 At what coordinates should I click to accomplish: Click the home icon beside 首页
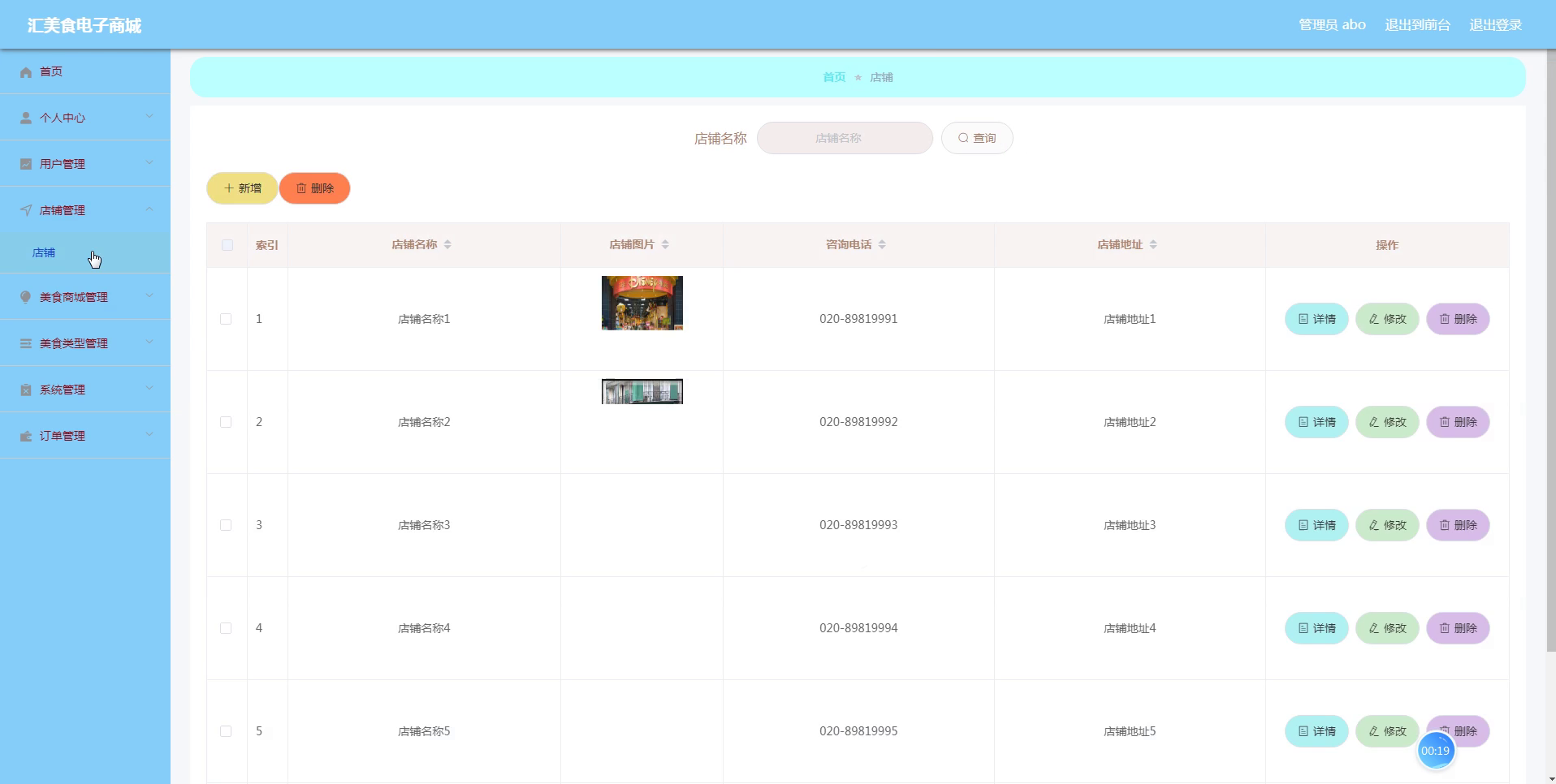coord(26,72)
